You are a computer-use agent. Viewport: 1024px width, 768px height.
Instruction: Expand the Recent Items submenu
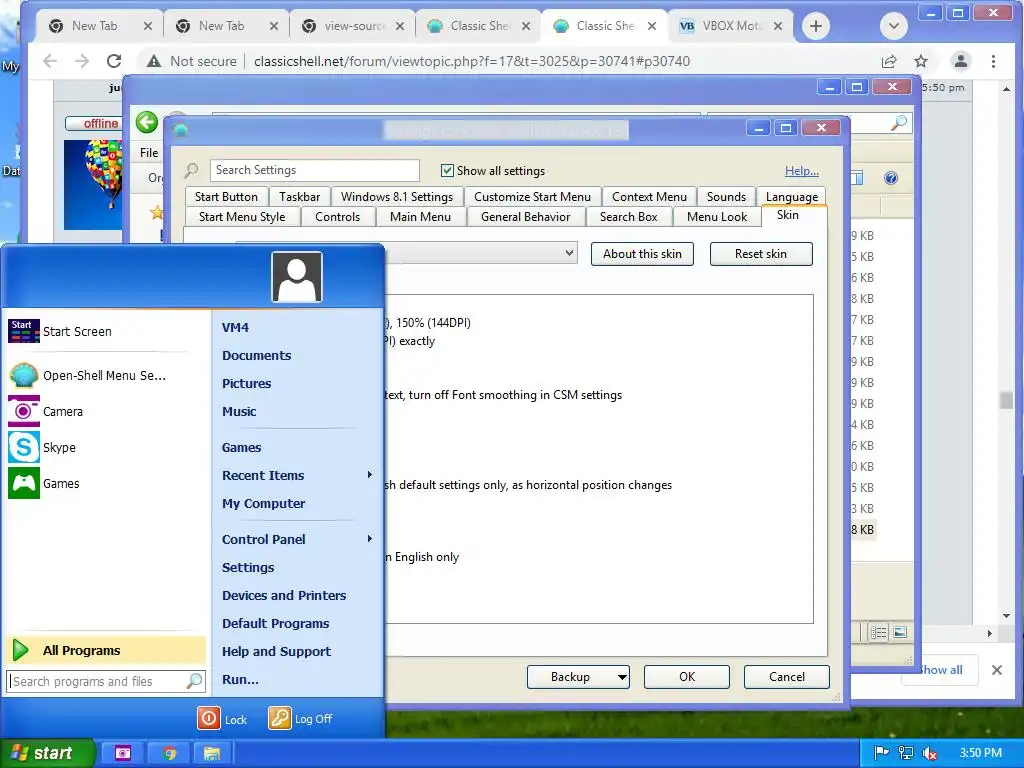[370, 475]
